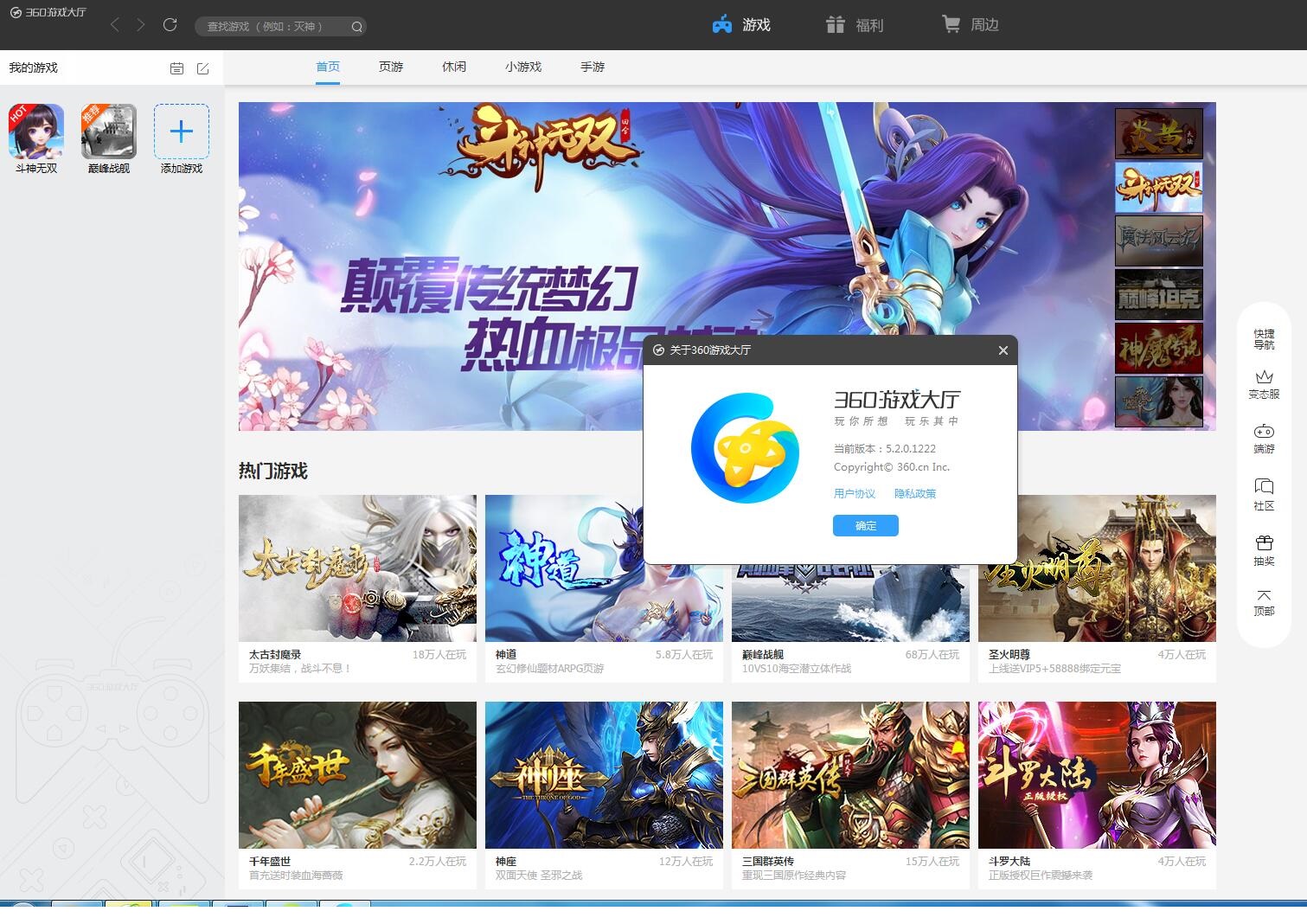Open the 福利 gift section
Viewport: 1307px width, 924px height.
coord(855,25)
